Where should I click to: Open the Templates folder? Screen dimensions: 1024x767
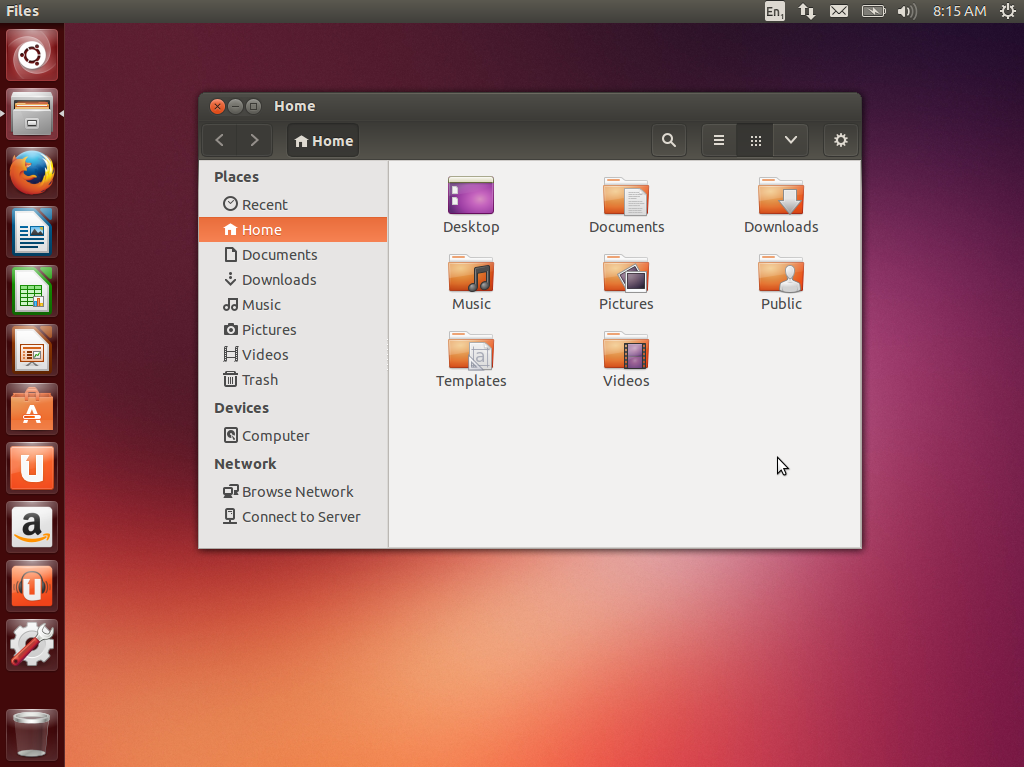[x=471, y=350]
